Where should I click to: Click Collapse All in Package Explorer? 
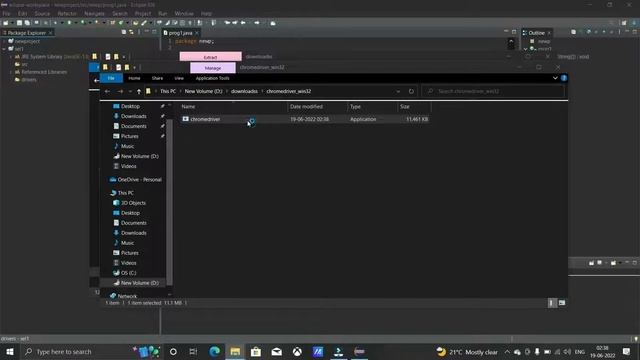click(124, 32)
